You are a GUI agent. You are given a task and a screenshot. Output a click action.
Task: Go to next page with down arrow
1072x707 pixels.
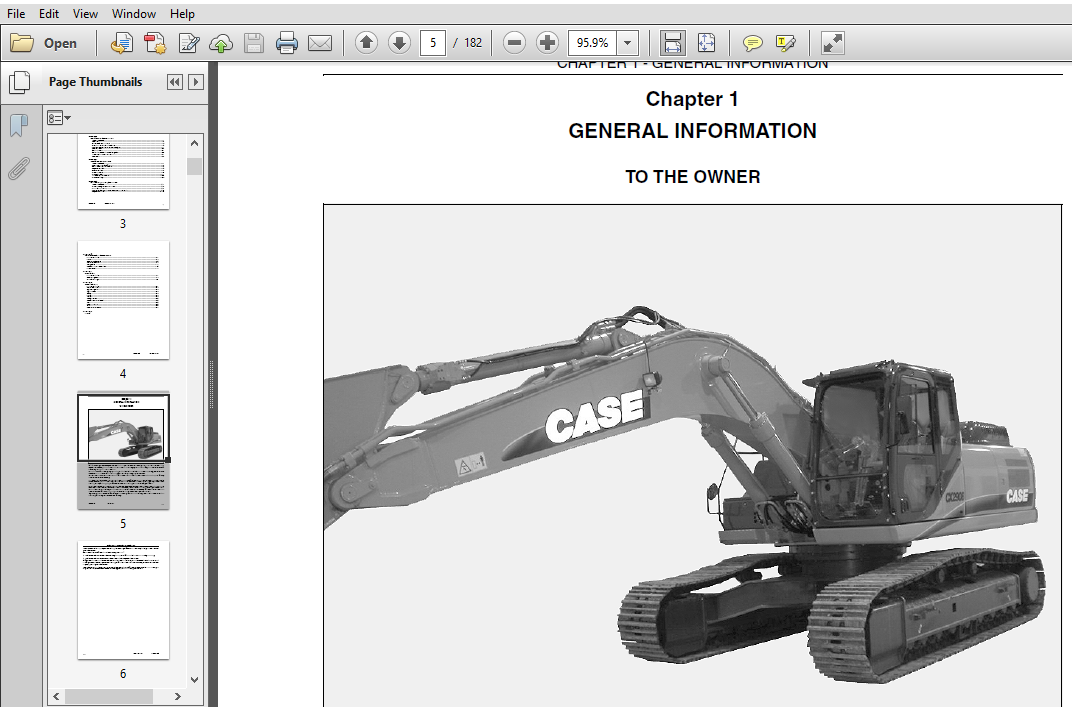[399, 43]
